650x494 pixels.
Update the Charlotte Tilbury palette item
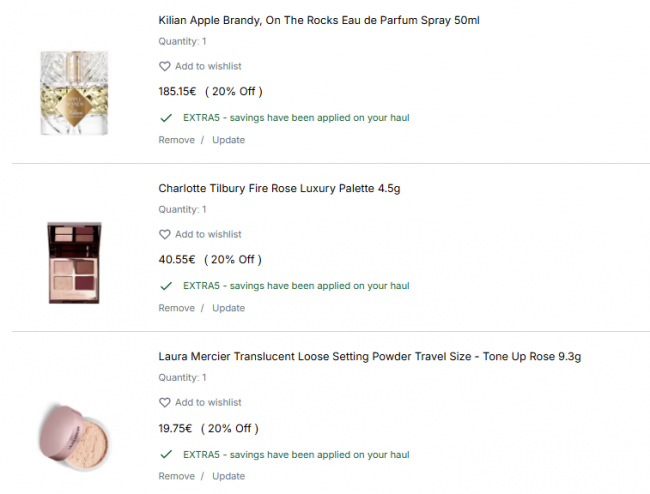click(x=228, y=308)
